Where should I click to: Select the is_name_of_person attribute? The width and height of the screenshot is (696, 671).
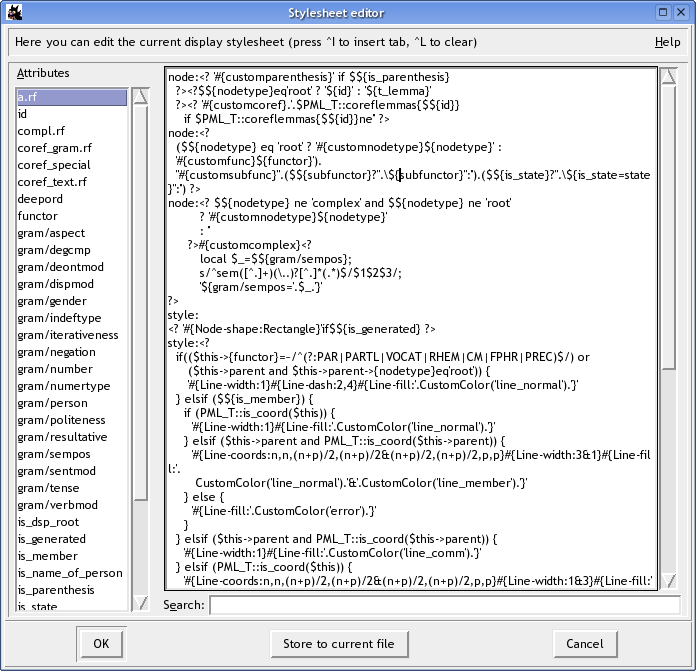(x=72, y=573)
